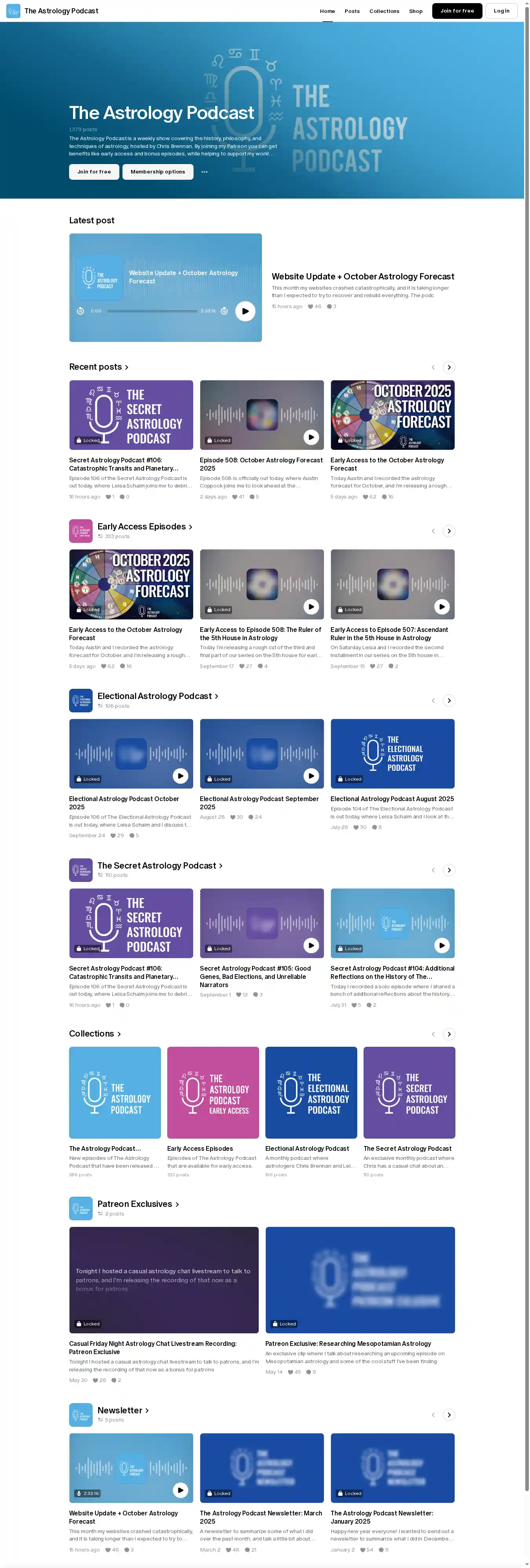Click the Log in button
530x1568 pixels.
tap(501, 11)
